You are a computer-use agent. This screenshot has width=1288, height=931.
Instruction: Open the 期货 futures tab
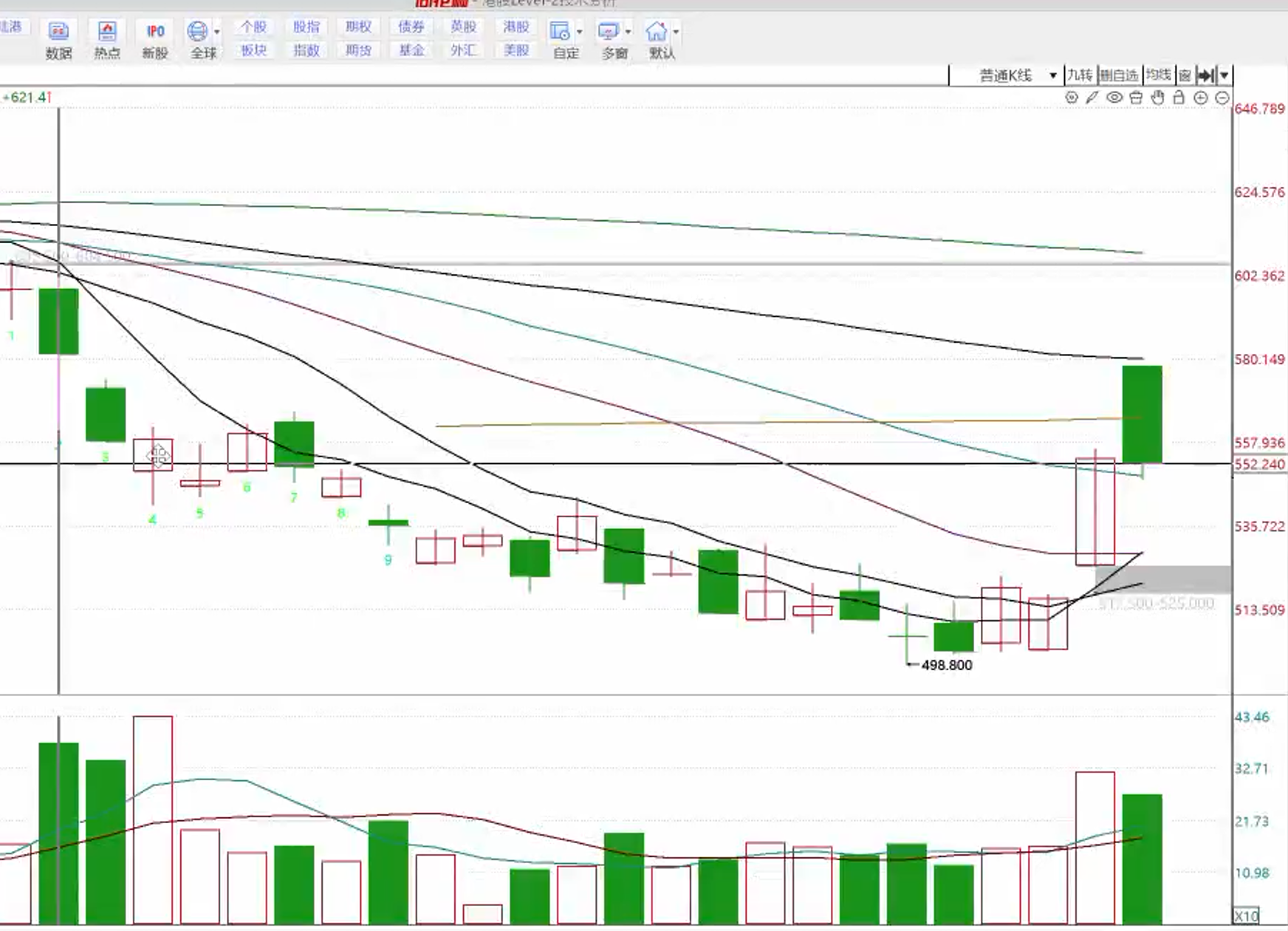pos(358,50)
